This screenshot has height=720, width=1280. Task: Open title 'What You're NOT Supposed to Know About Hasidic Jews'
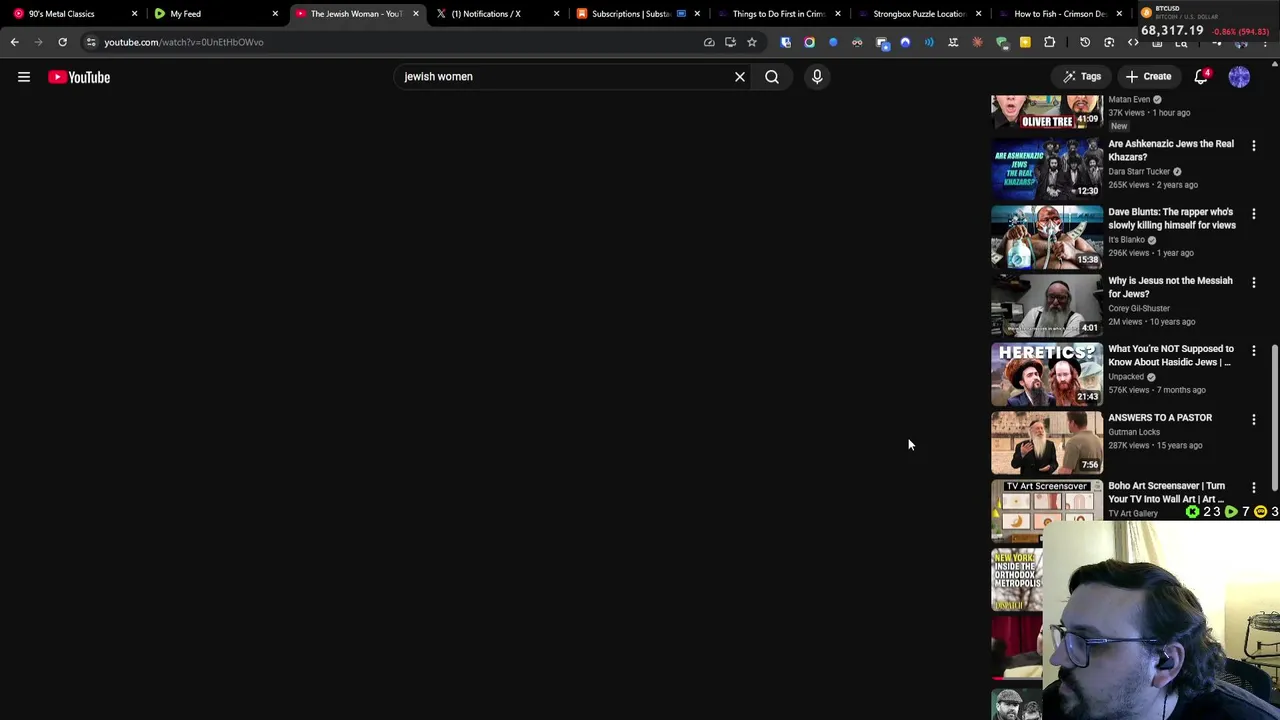1171,355
